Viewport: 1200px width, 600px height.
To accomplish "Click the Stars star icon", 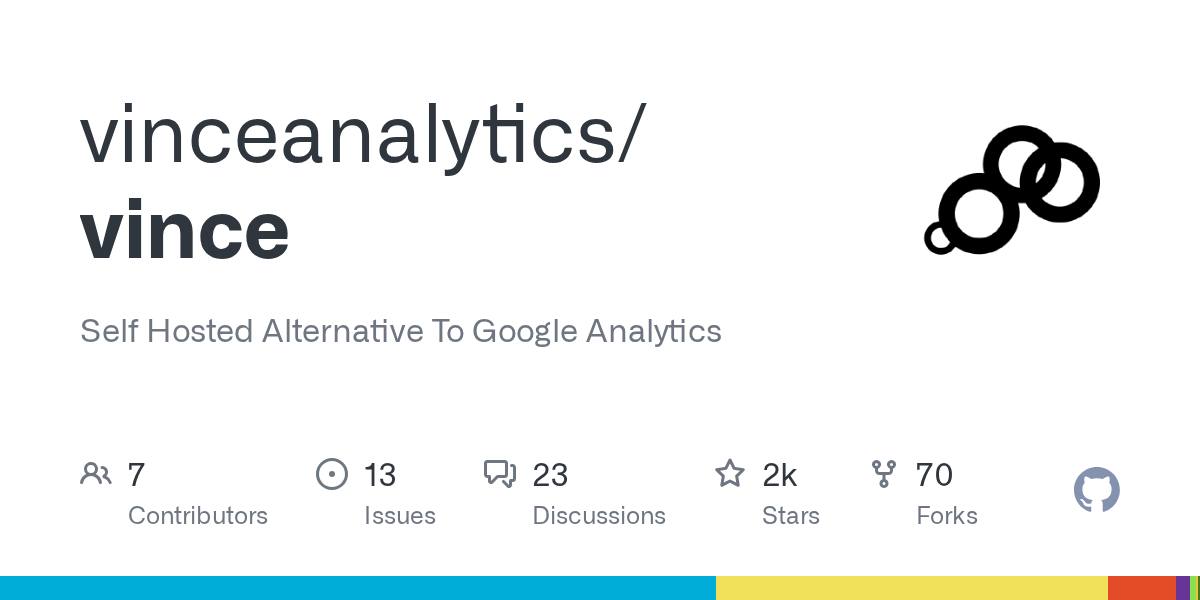I will point(730,474).
